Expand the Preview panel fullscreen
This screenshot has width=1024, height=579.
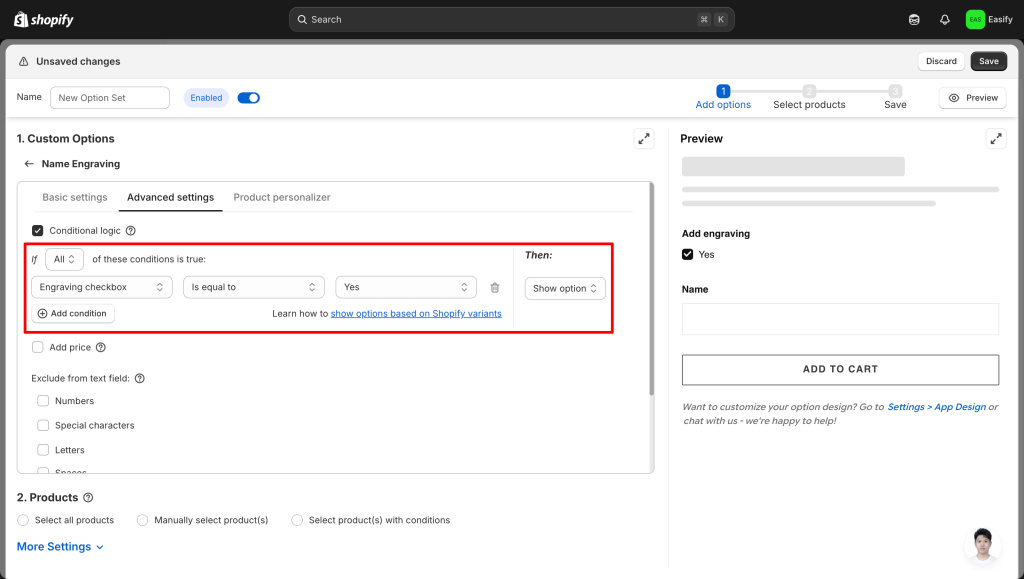[995, 139]
